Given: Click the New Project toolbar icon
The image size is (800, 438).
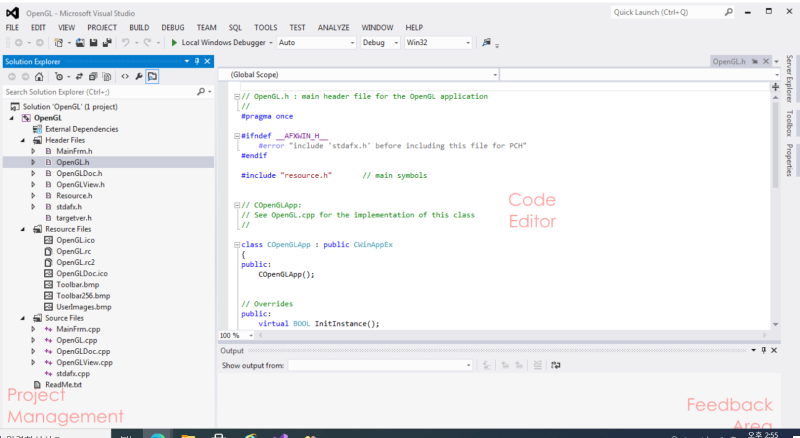Looking at the screenshot, I should click(59, 43).
